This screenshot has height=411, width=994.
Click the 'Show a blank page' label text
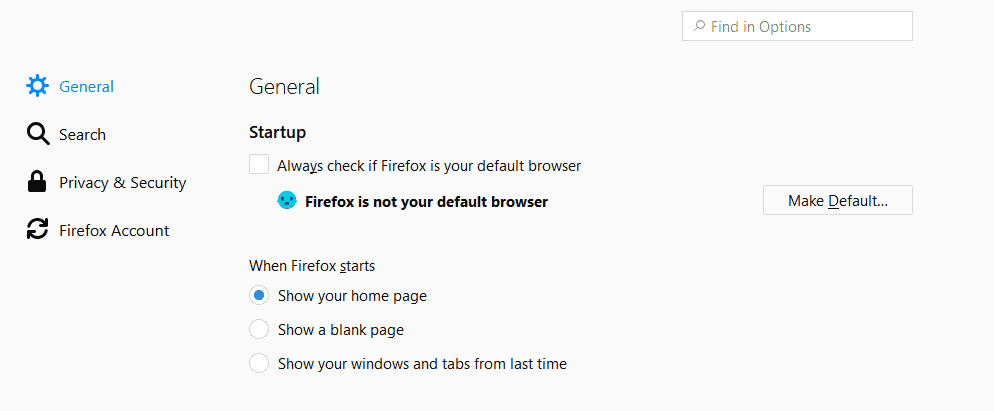point(341,330)
